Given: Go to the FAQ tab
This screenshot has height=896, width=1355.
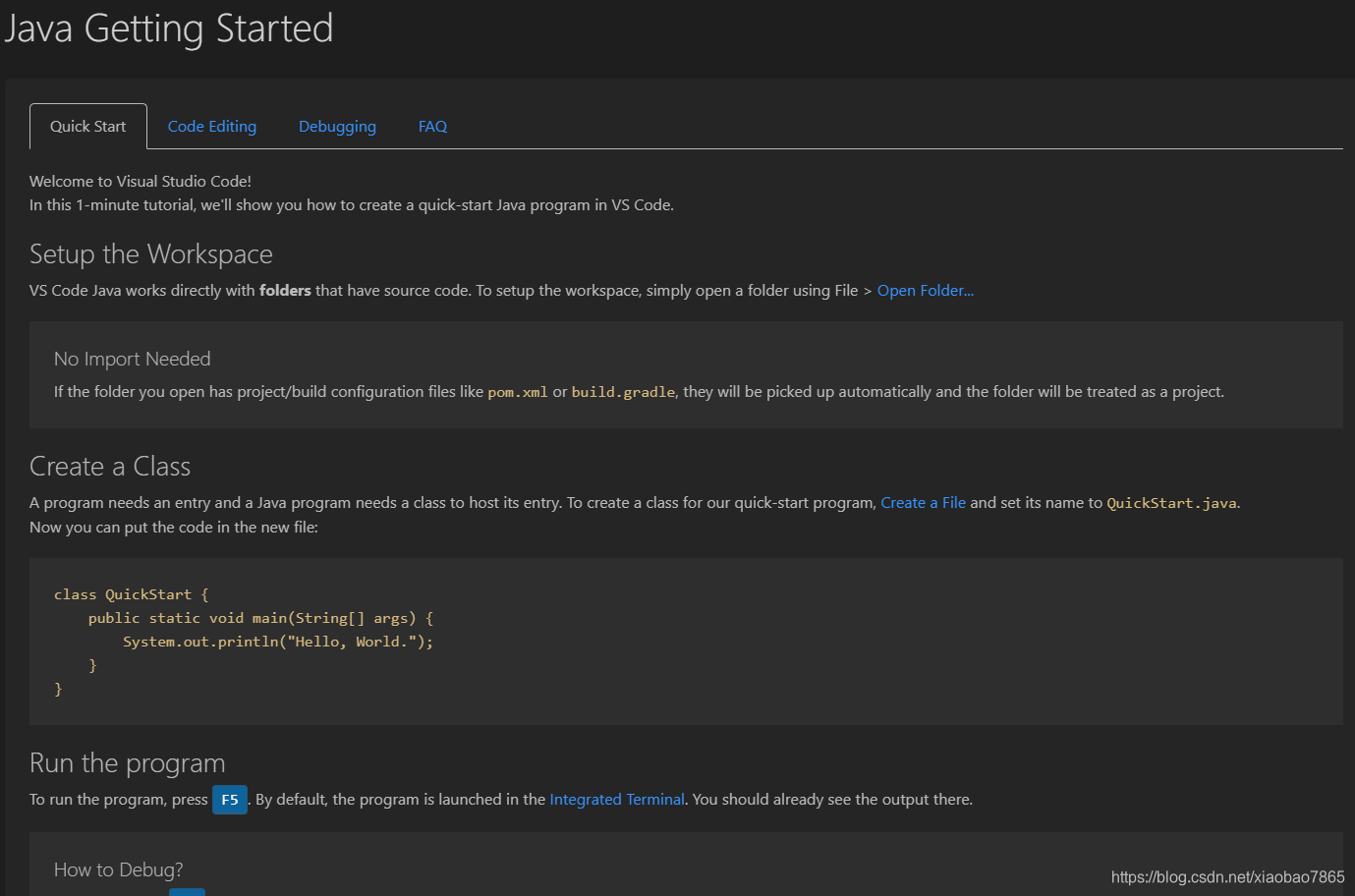Looking at the screenshot, I should [432, 127].
